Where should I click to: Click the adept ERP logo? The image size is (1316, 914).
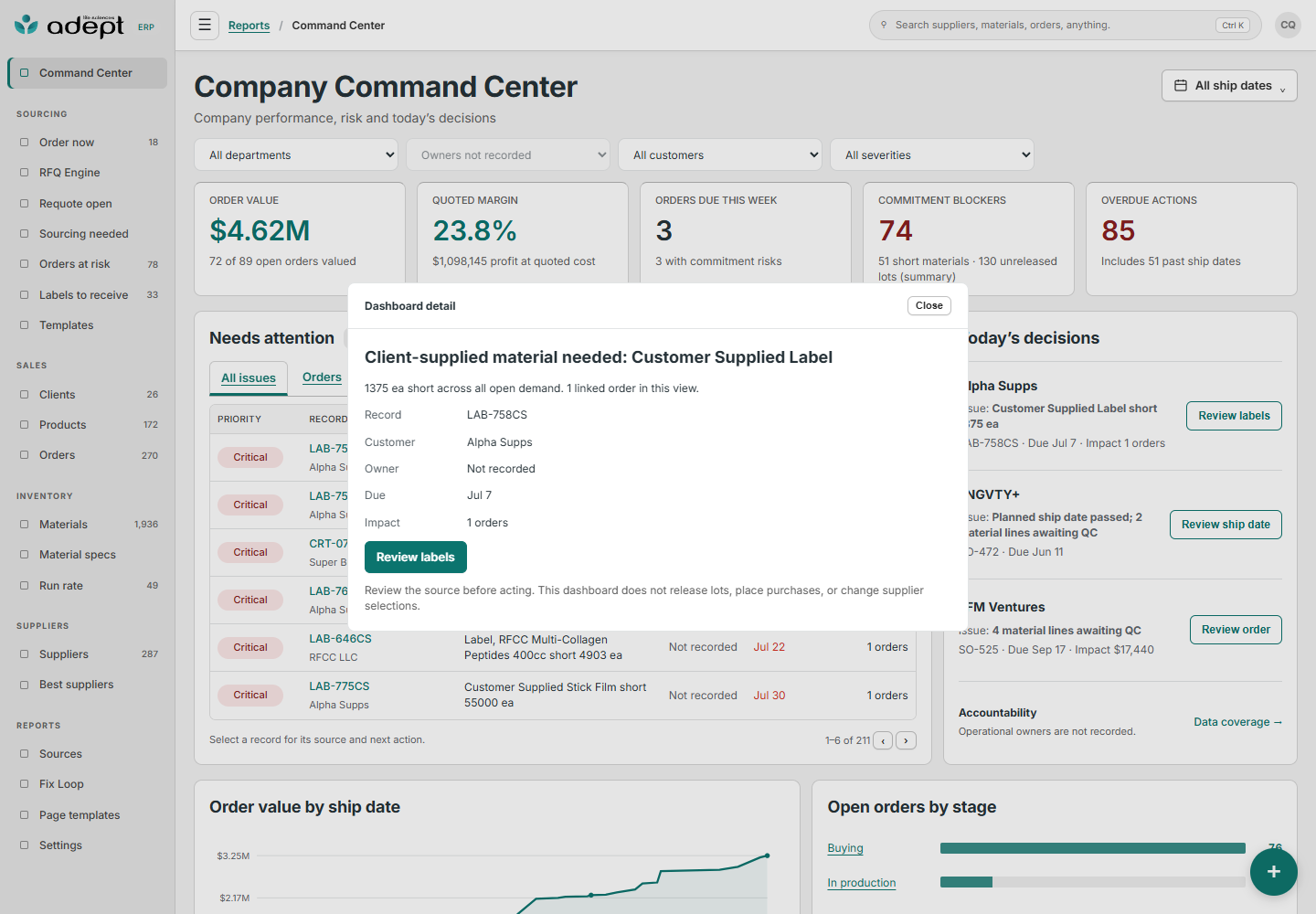pos(84,26)
